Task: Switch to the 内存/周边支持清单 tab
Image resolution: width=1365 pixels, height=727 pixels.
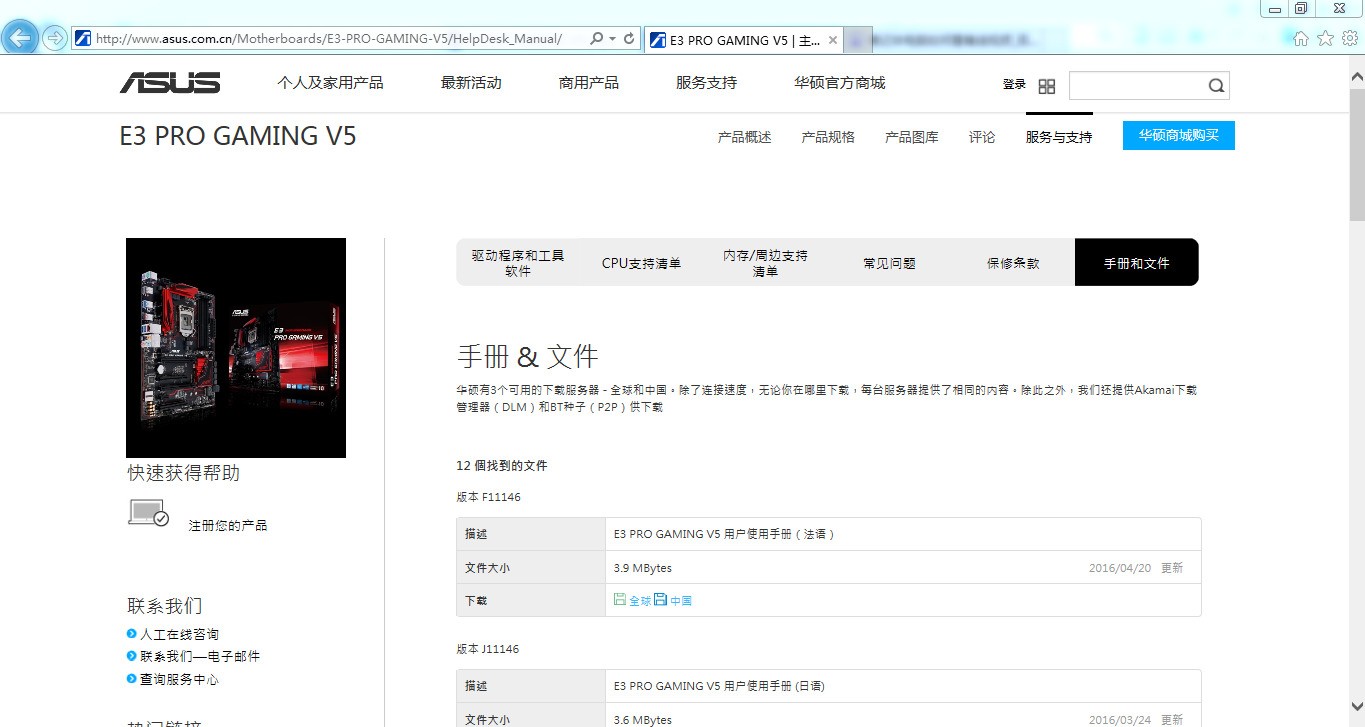Action: tap(765, 263)
